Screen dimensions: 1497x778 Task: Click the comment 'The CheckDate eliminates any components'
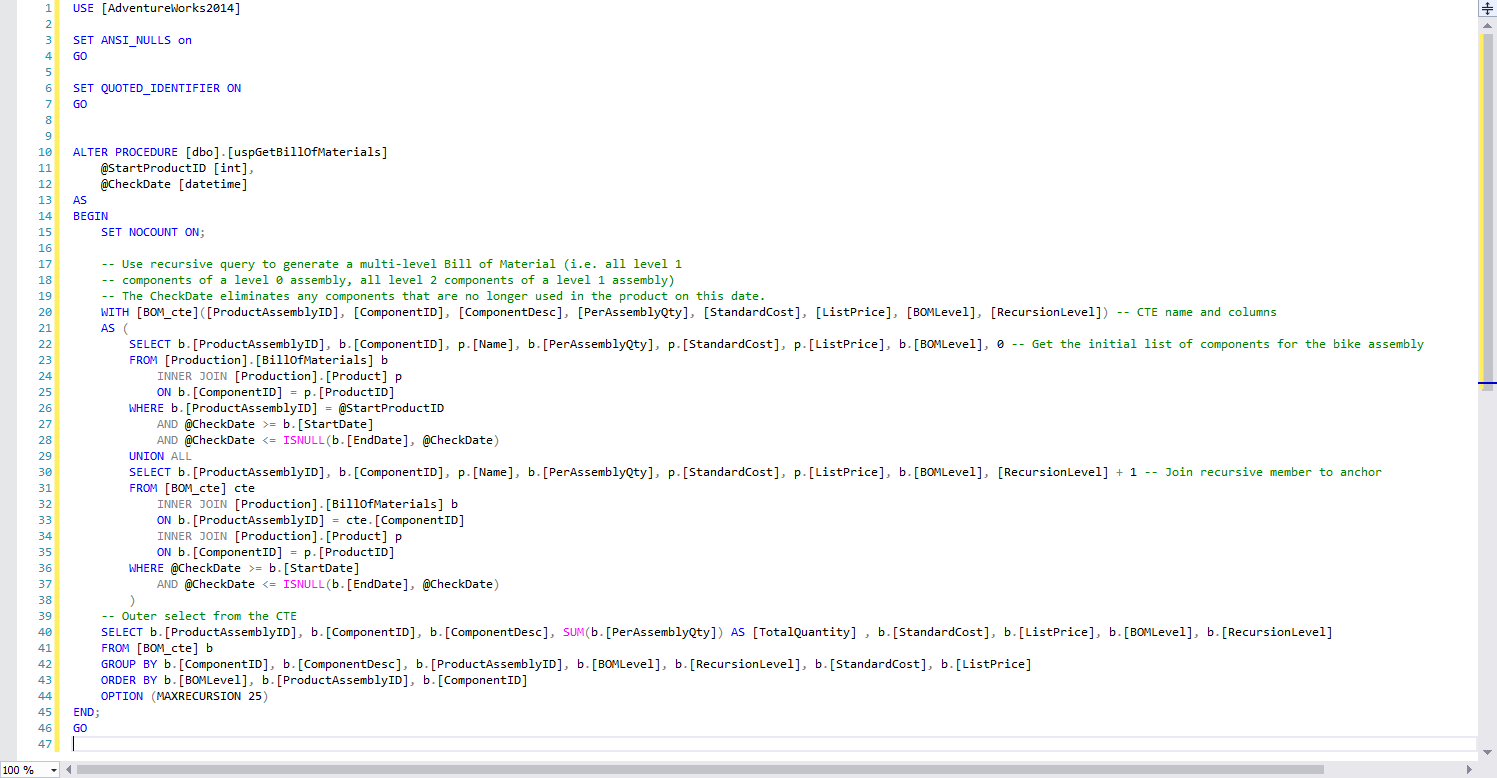(x=433, y=296)
